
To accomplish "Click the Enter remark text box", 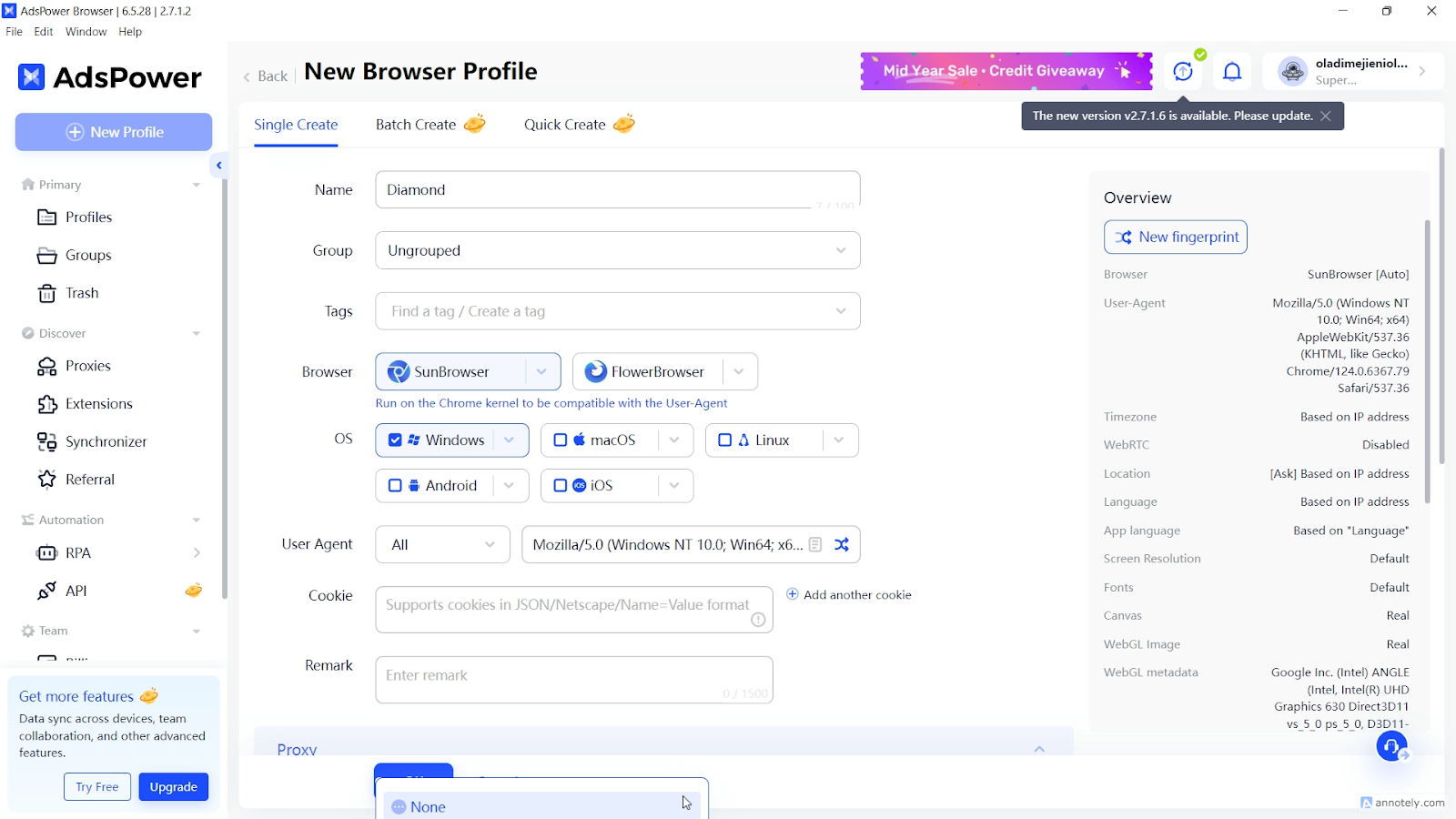I will 574,680.
